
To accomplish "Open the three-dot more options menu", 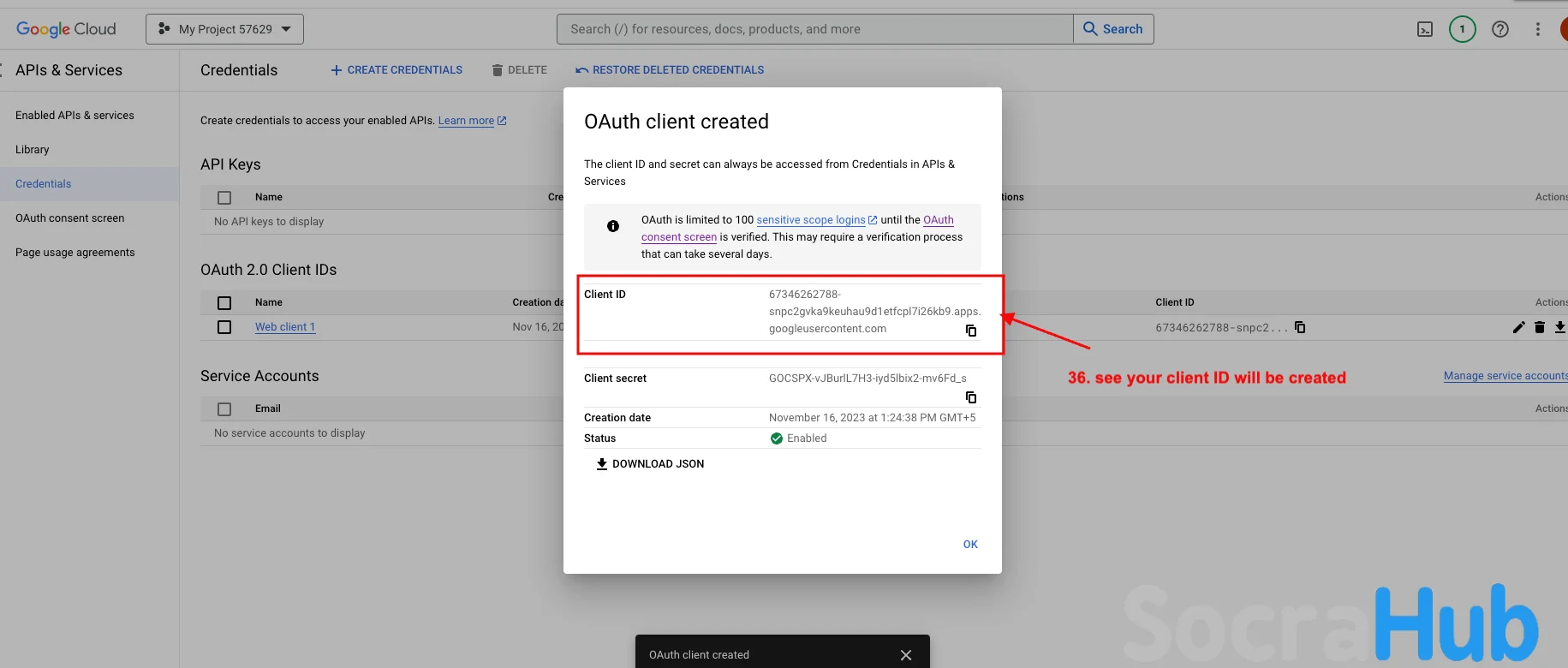I will click(x=1538, y=29).
